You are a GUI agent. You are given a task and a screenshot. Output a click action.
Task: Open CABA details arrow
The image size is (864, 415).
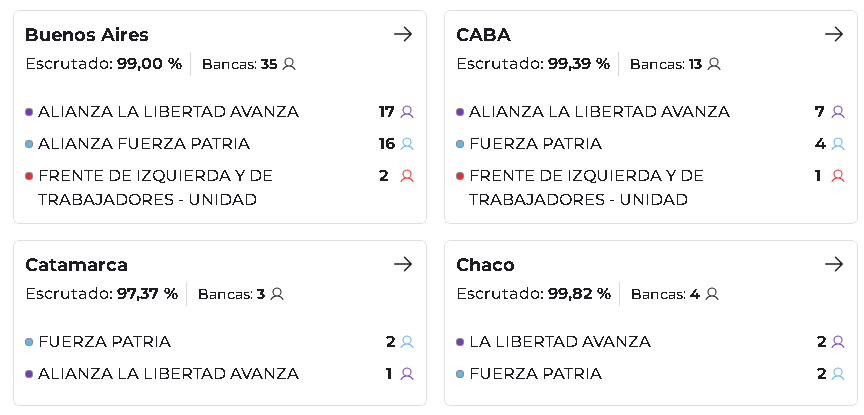click(834, 35)
